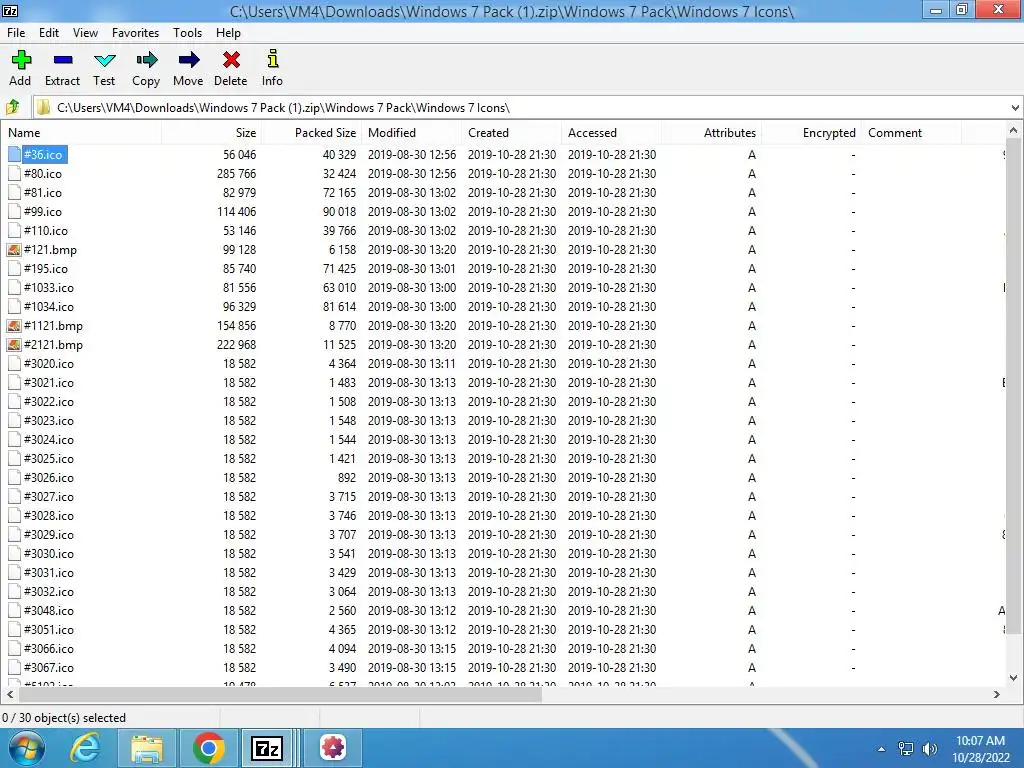Image resolution: width=1024 pixels, height=768 pixels.
Task: Select the file #3067.ico
Action: pos(49,667)
